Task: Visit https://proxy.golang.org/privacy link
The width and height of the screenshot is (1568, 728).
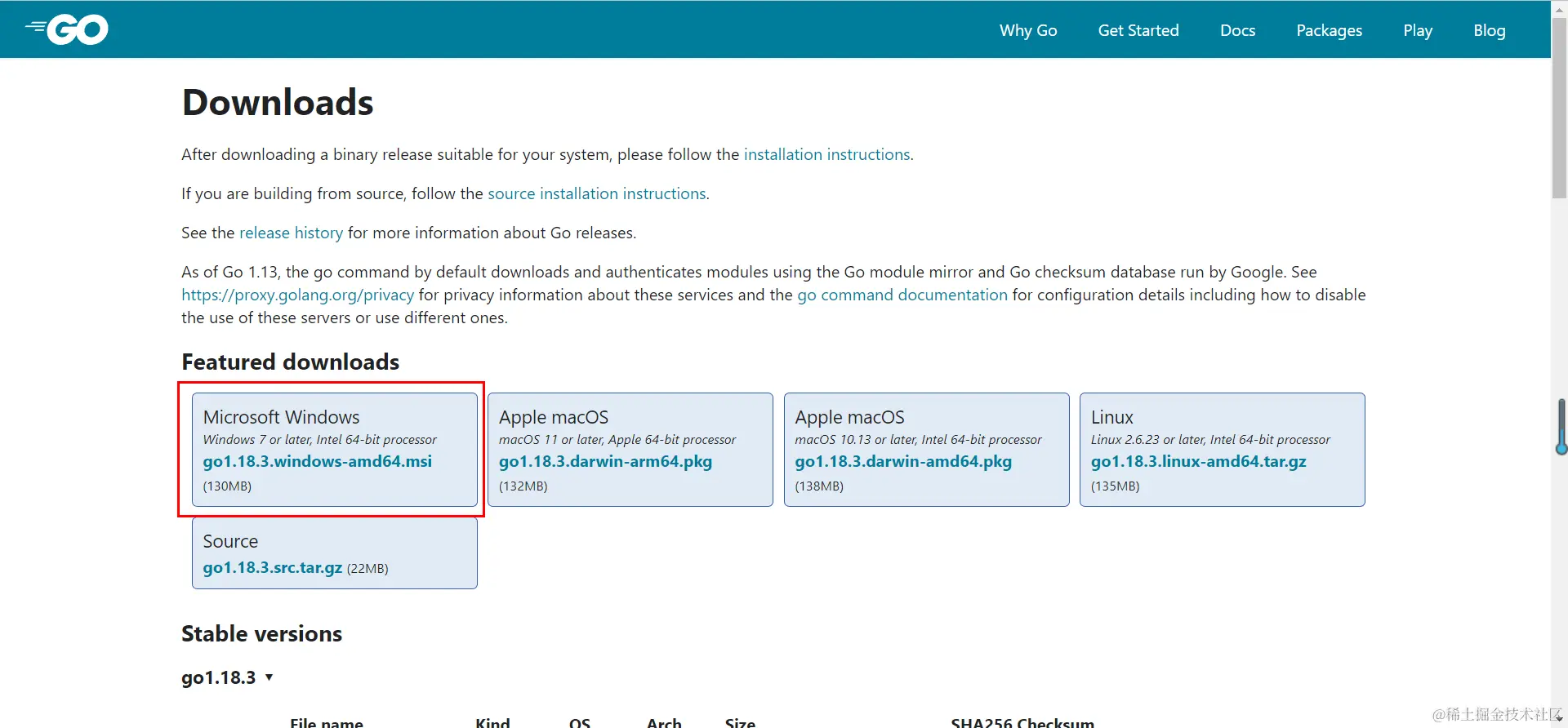Action: pos(297,295)
